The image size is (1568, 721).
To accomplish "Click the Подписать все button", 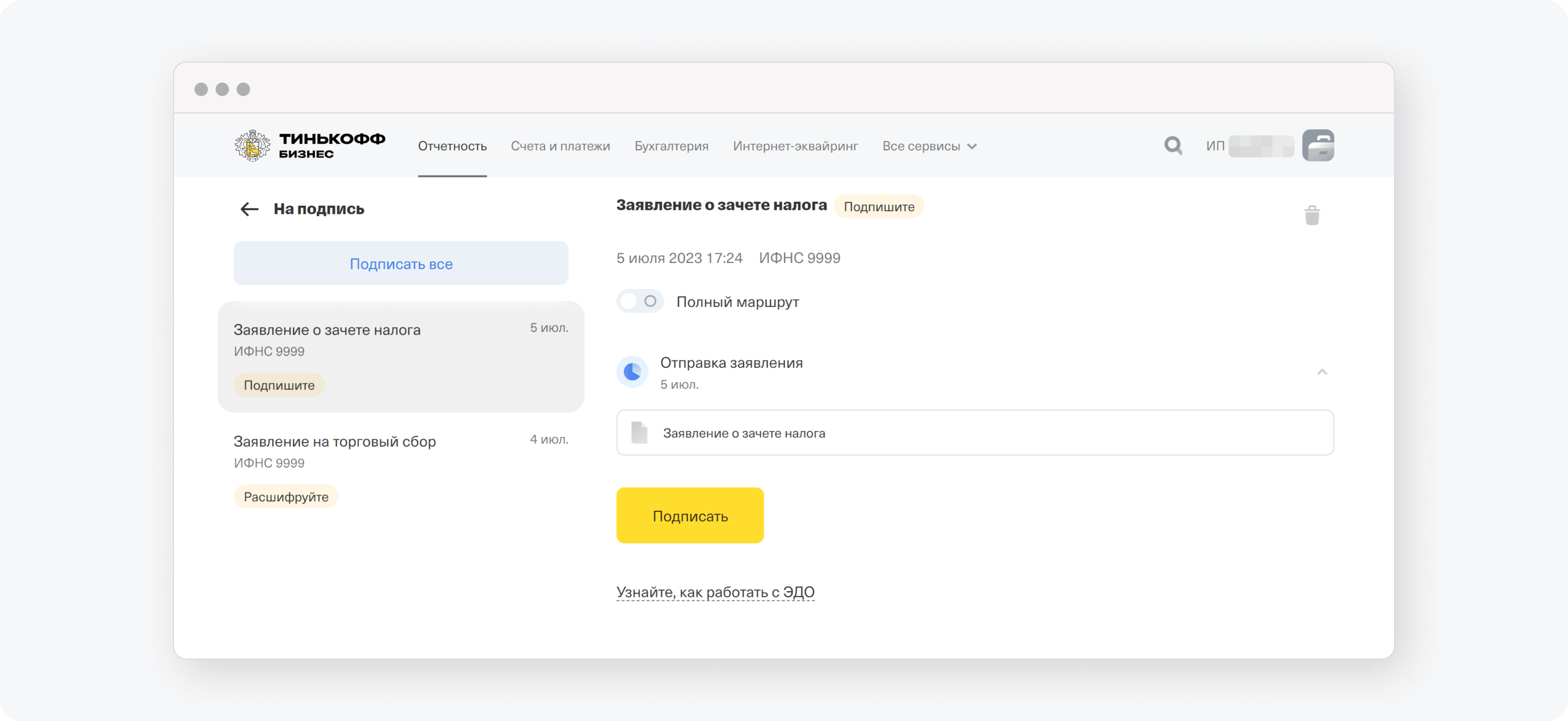I will pos(401,263).
